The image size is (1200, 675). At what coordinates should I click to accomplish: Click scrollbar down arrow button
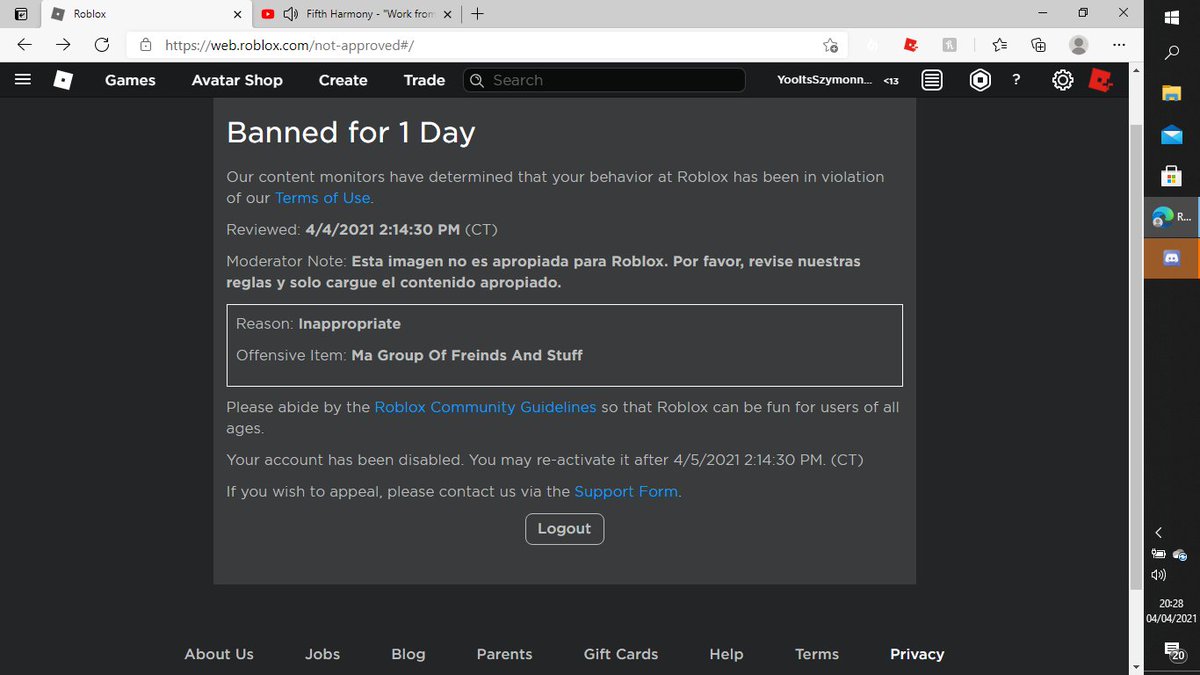[1135, 666]
